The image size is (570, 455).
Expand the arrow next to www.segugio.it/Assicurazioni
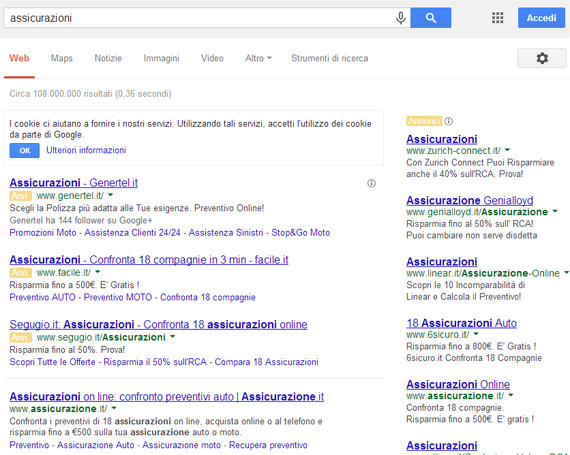[x=172, y=337]
